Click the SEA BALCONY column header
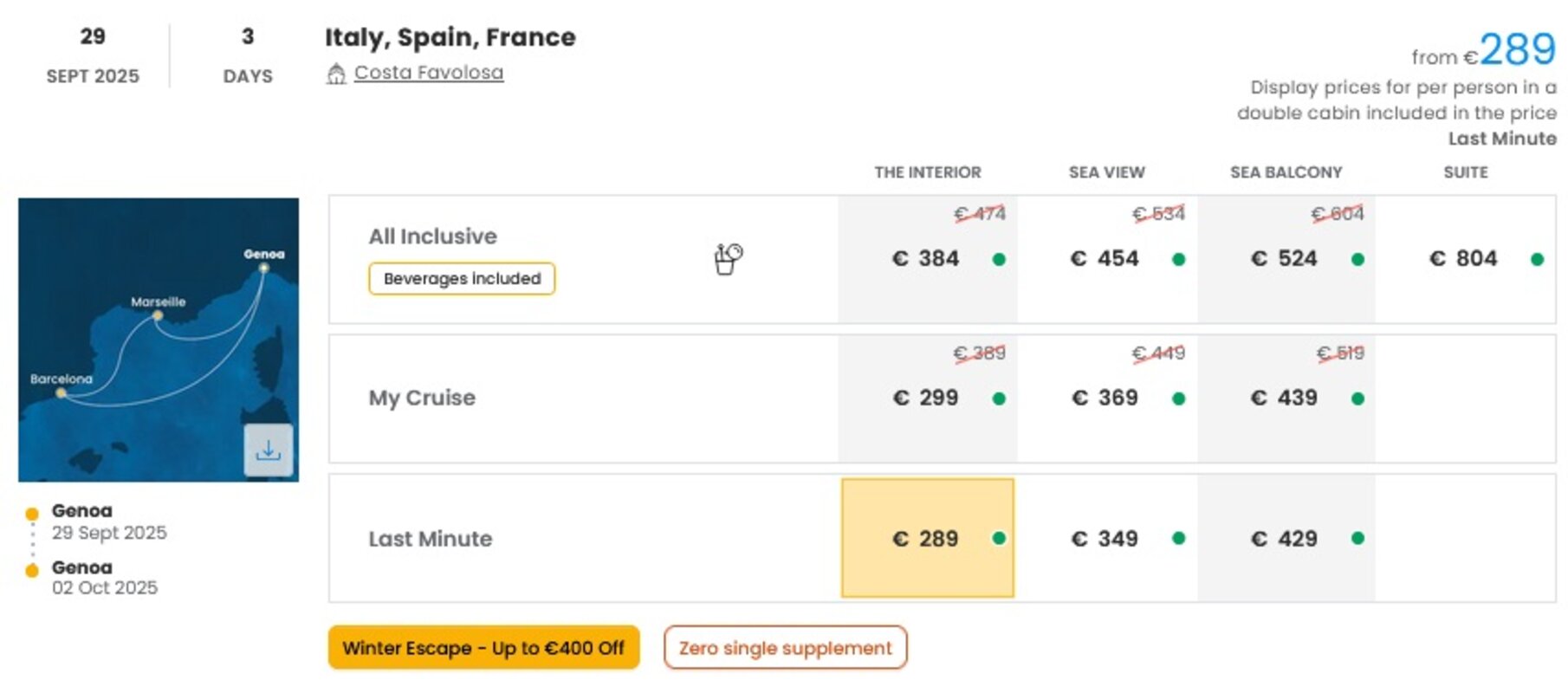The width and height of the screenshot is (1568, 693). tap(1286, 172)
